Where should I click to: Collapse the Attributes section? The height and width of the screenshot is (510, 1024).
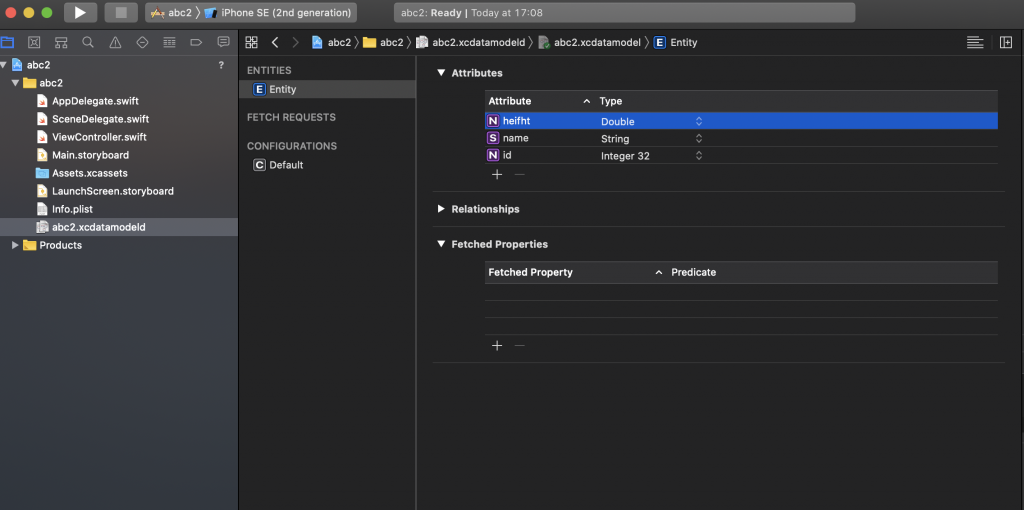pos(441,73)
